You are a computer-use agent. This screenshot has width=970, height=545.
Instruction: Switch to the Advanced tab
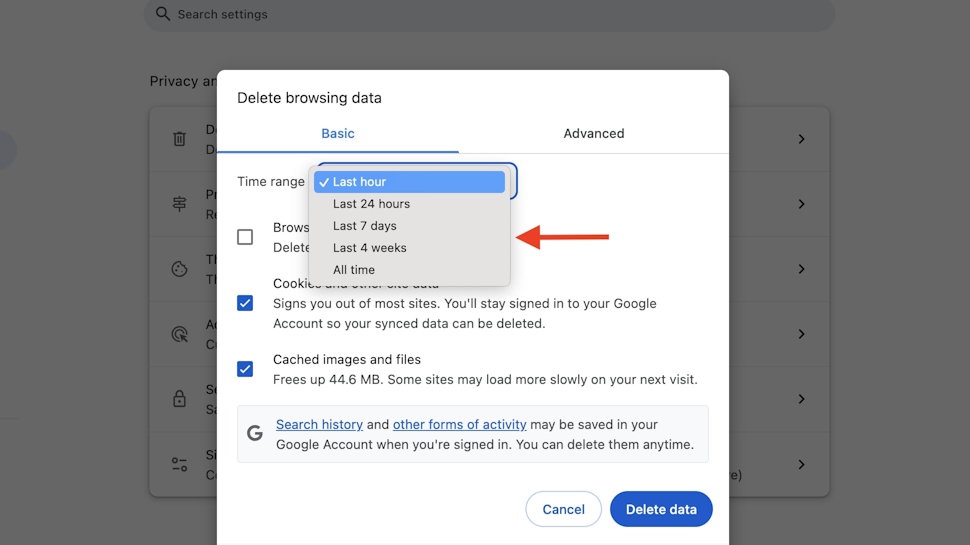coord(594,134)
